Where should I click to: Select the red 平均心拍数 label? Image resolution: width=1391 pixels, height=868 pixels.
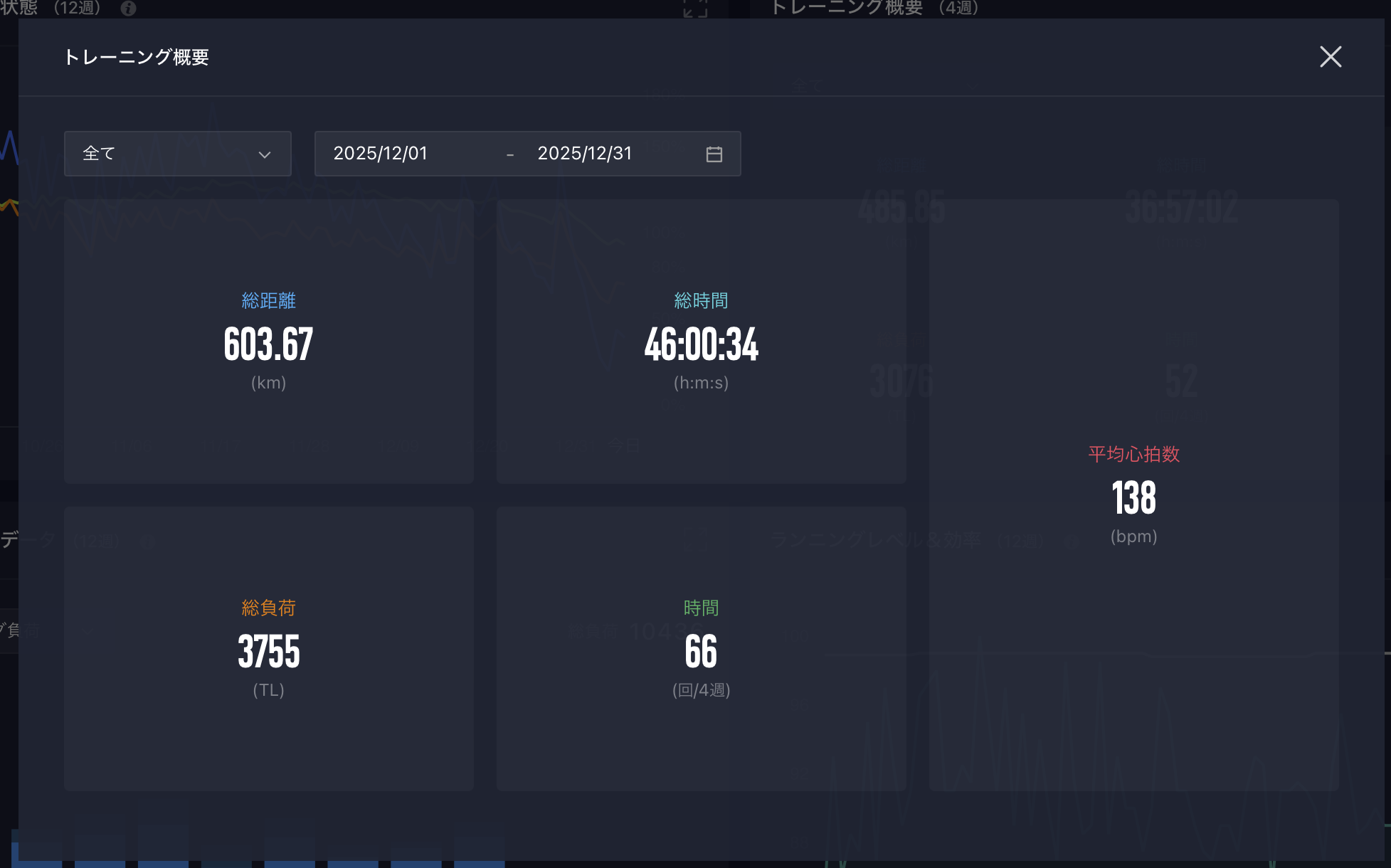(x=1133, y=454)
